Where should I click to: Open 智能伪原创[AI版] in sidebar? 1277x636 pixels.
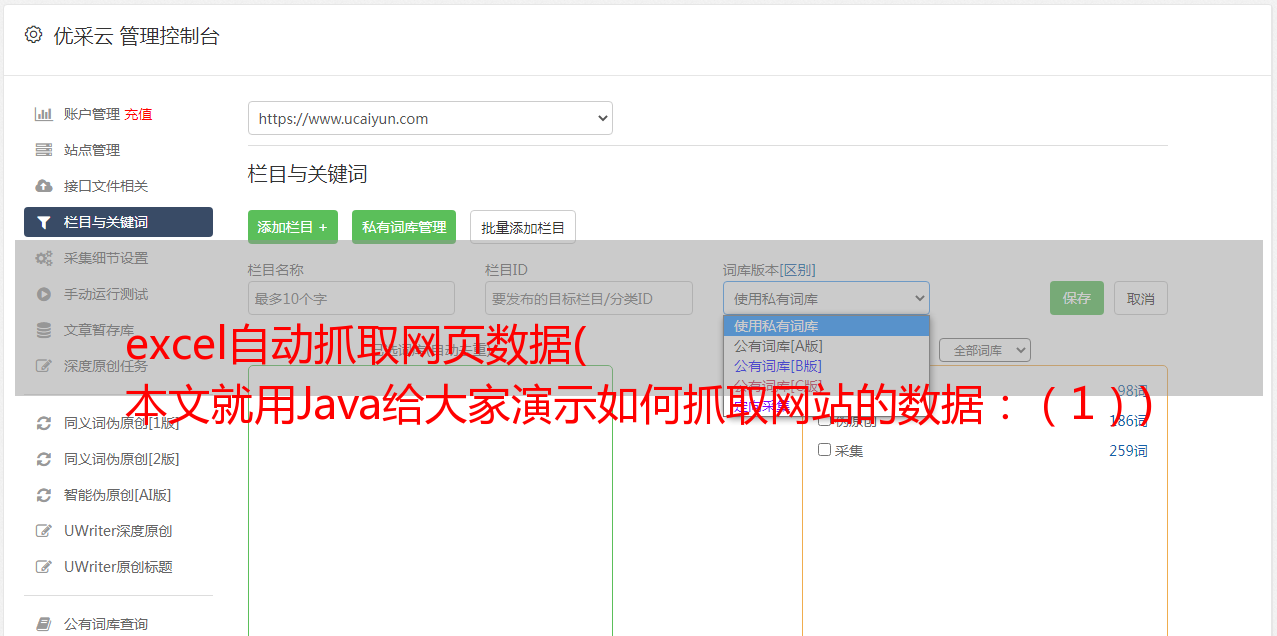point(118,495)
